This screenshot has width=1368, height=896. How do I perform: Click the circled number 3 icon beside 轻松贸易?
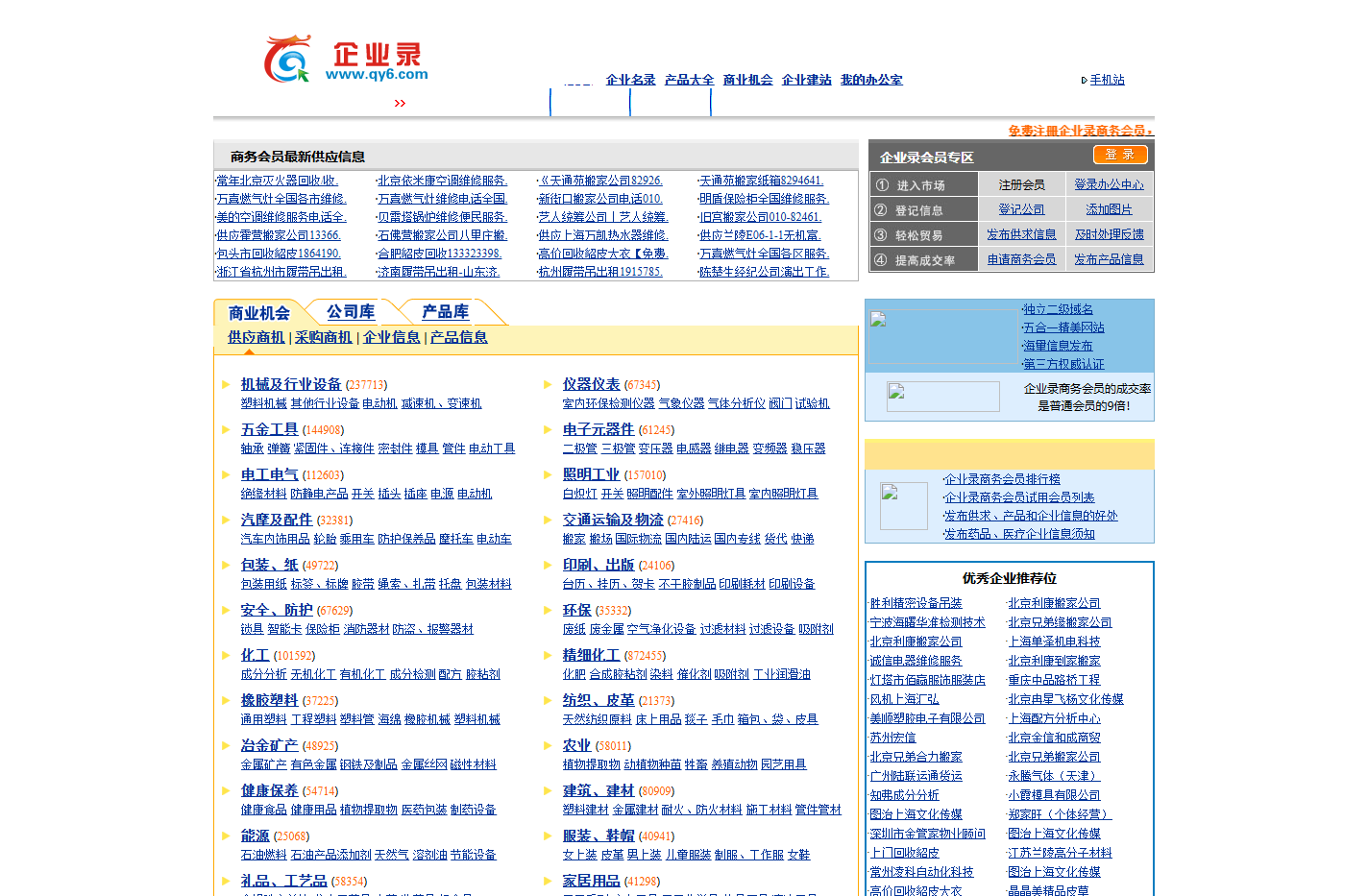(x=881, y=234)
